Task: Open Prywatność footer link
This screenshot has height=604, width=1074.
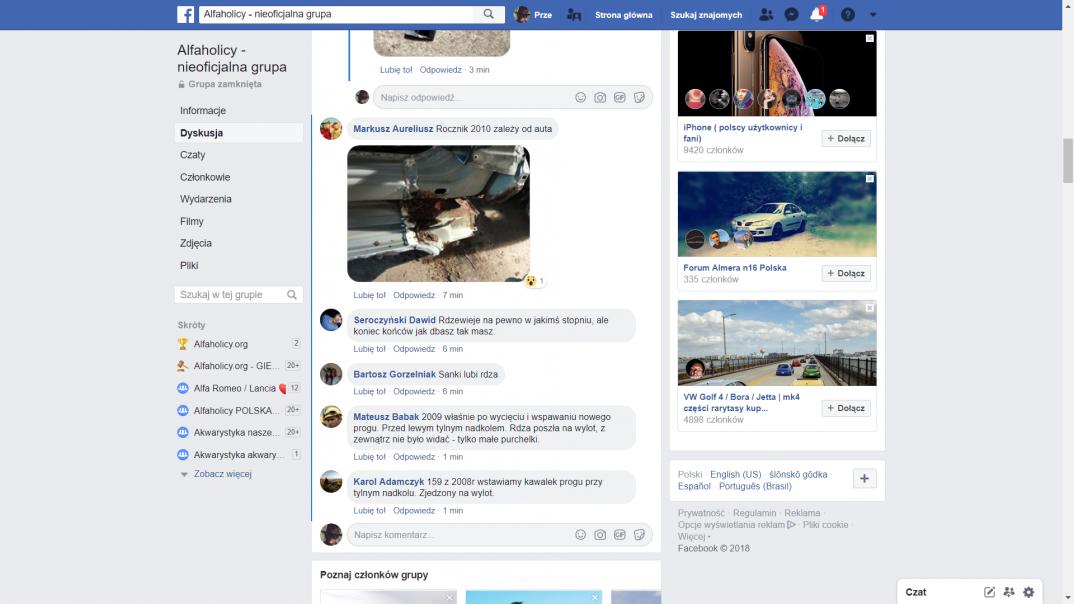Action: coord(701,513)
